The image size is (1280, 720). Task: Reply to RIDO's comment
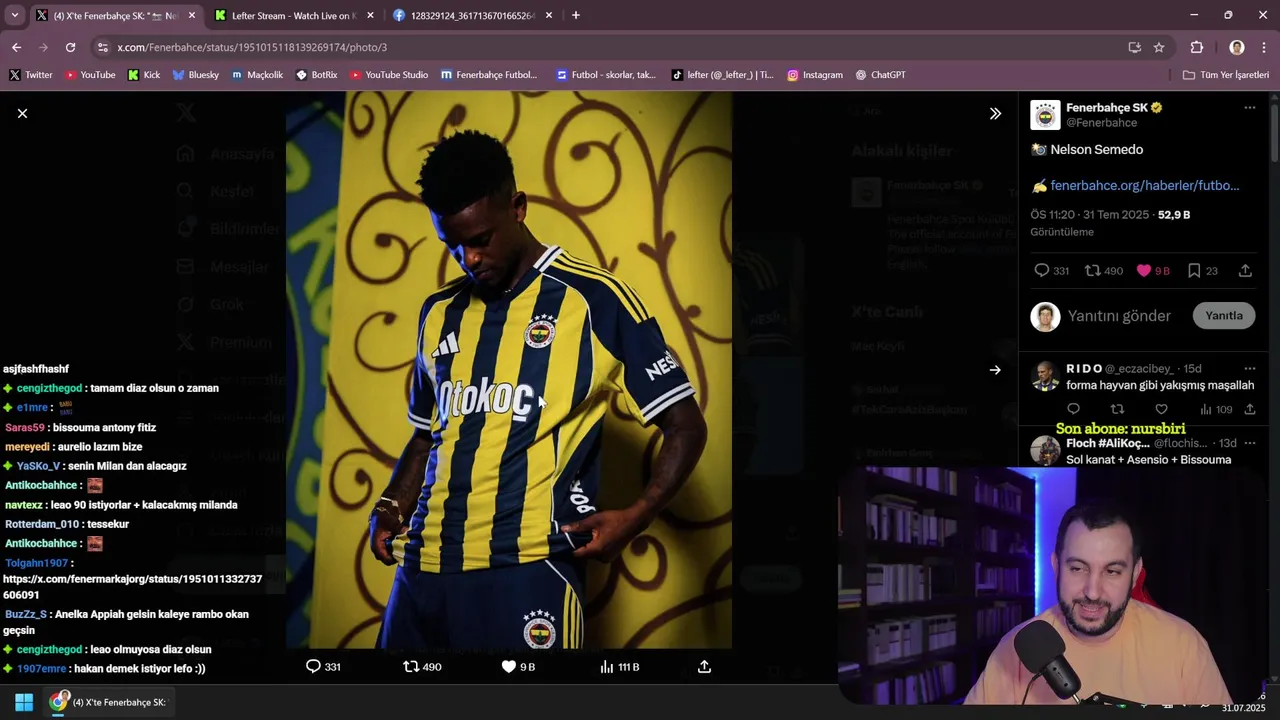tap(1073, 409)
